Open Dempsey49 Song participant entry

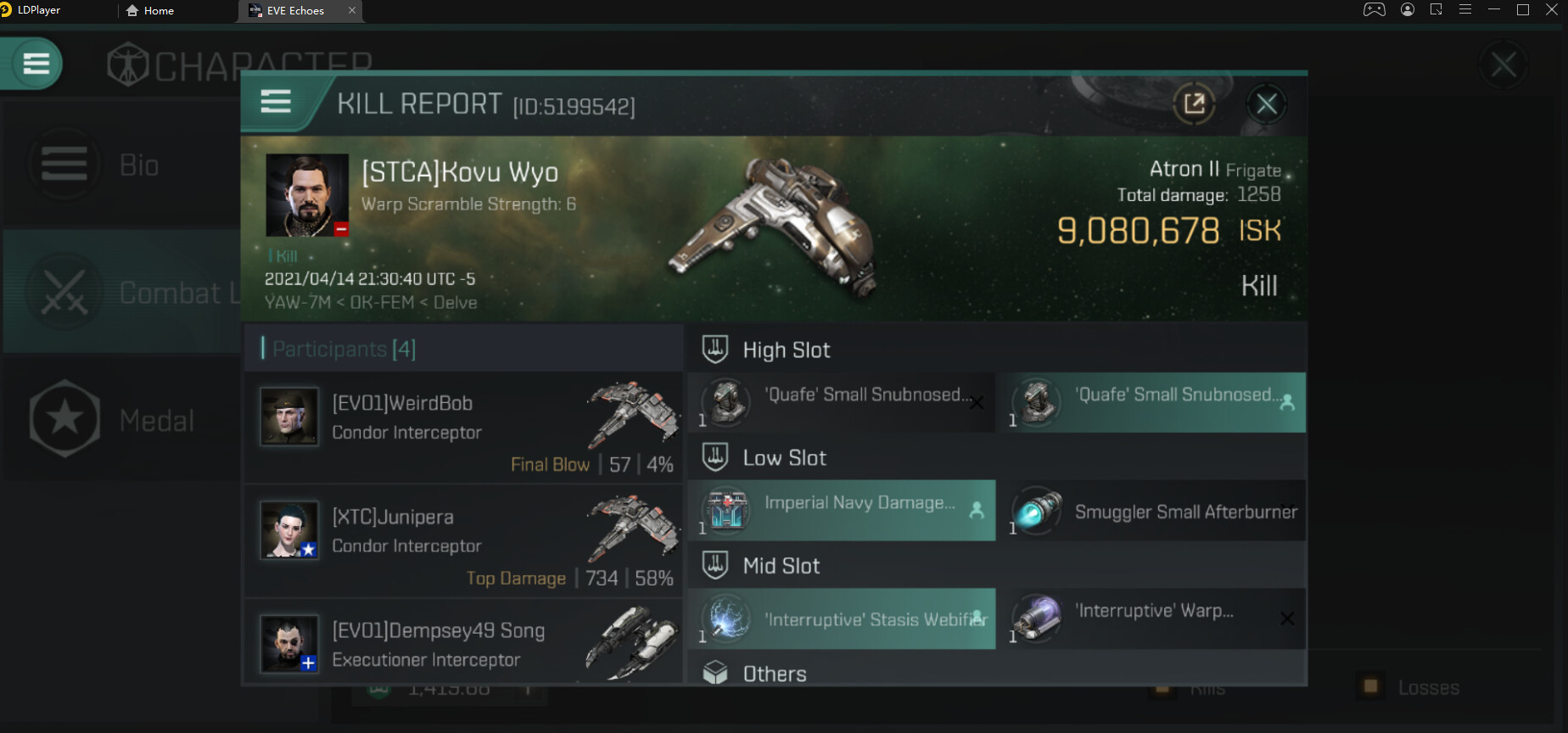(x=463, y=644)
